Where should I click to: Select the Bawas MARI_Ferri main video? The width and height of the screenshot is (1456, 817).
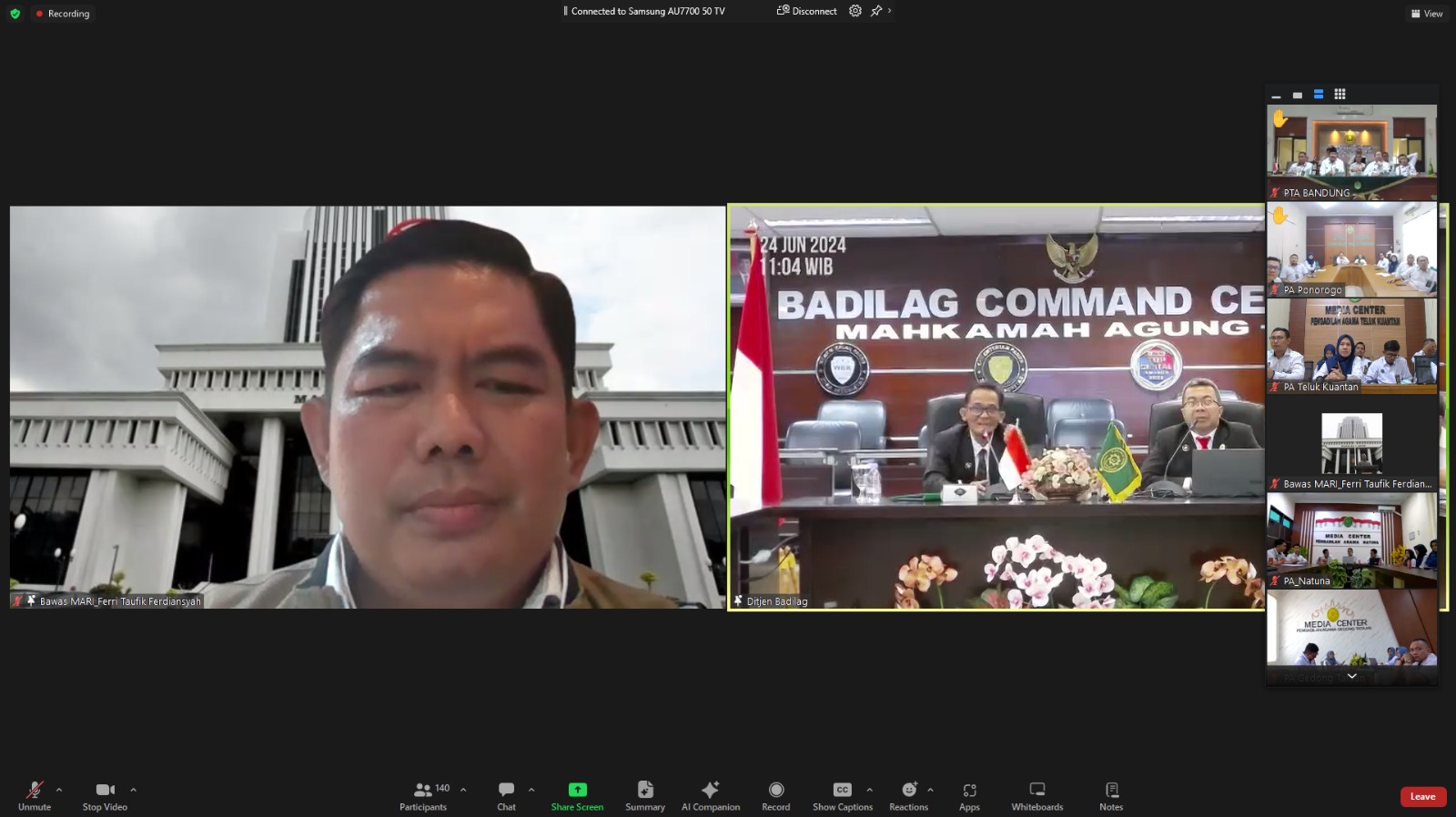(x=368, y=407)
